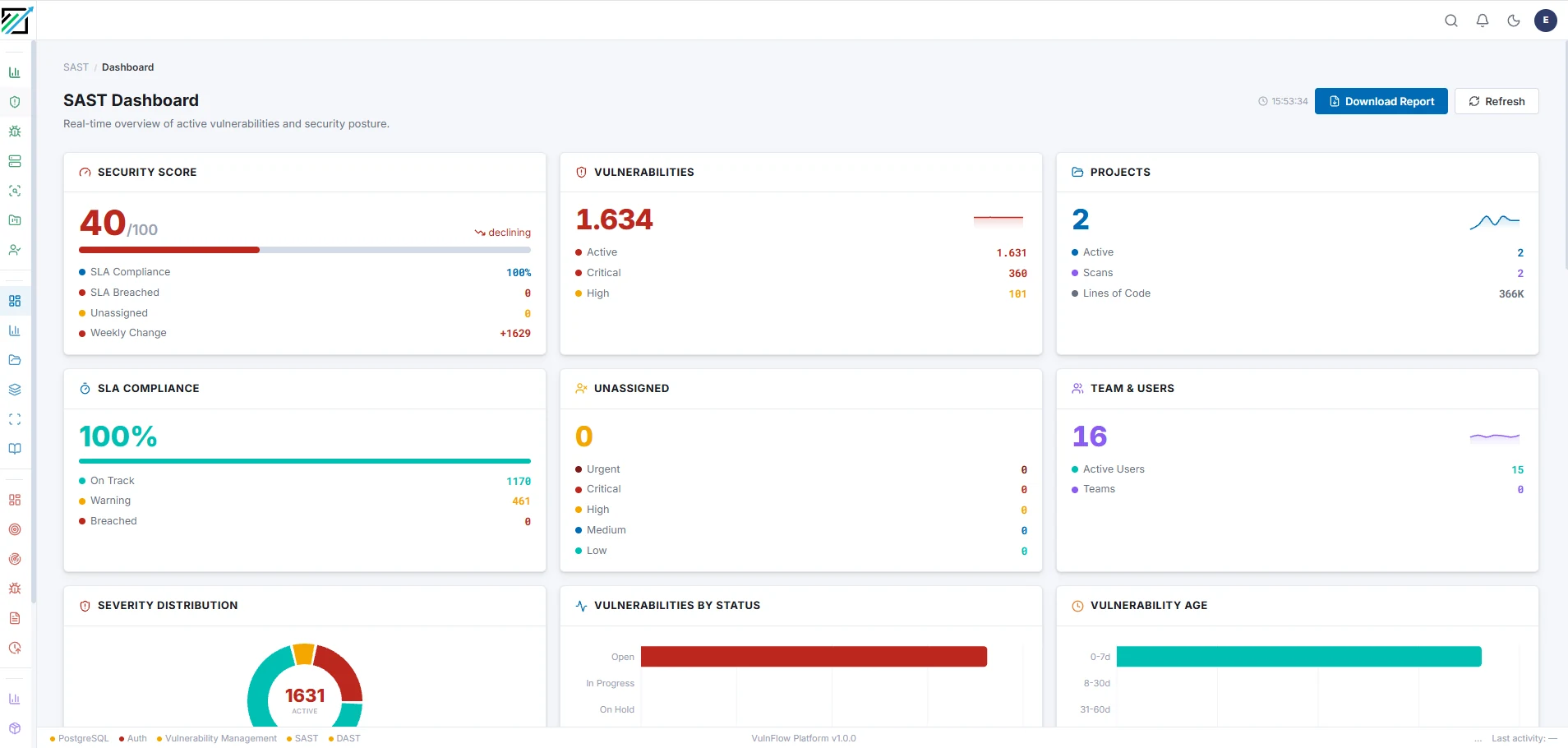The width and height of the screenshot is (1568, 748).
Task: Open the green folder chart sidebar icon
Action: [x=15, y=220]
